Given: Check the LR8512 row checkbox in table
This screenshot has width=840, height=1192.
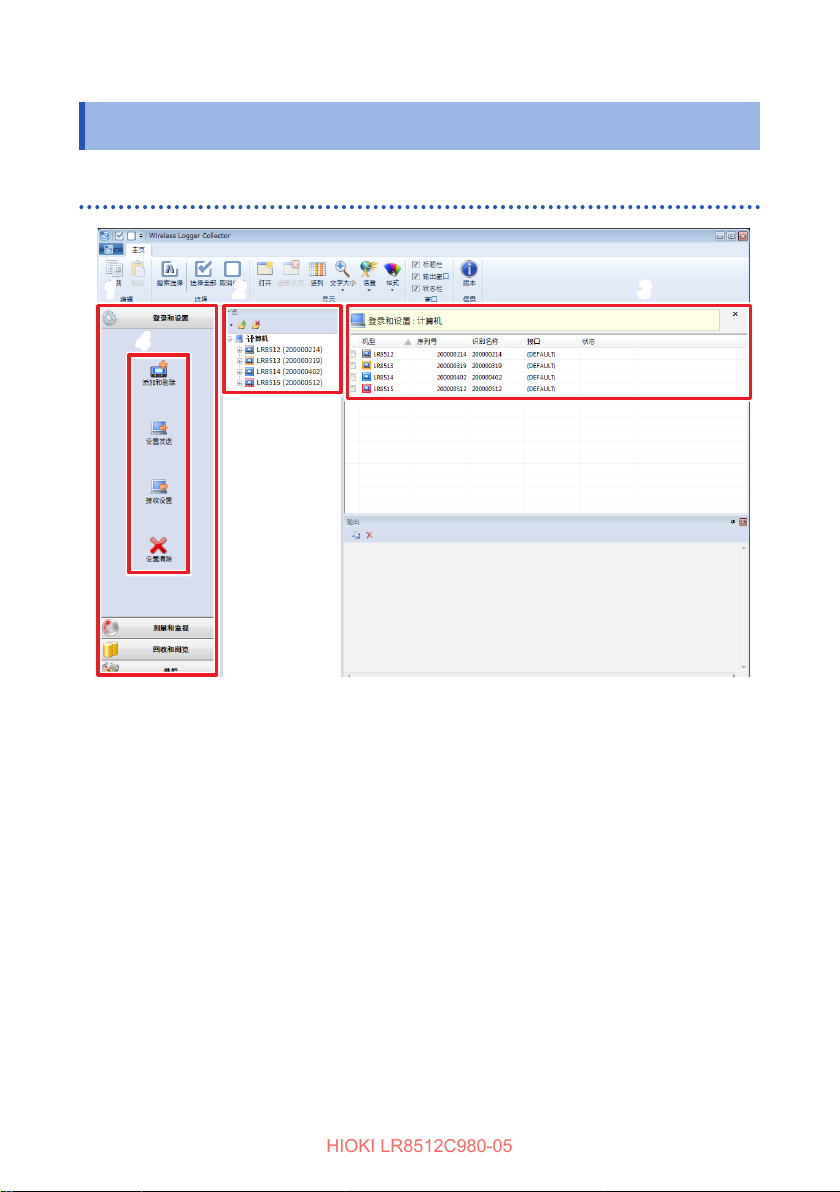Looking at the screenshot, I should [x=353, y=354].
